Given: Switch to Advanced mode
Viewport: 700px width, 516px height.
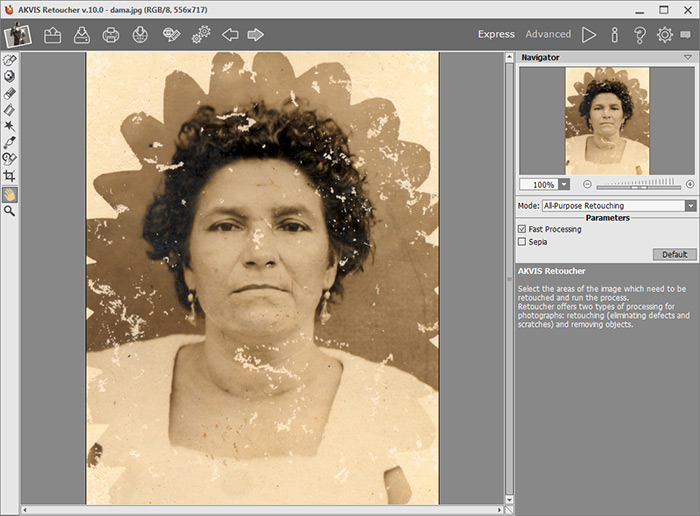Looking at the screenshot, I should (548, 34).
